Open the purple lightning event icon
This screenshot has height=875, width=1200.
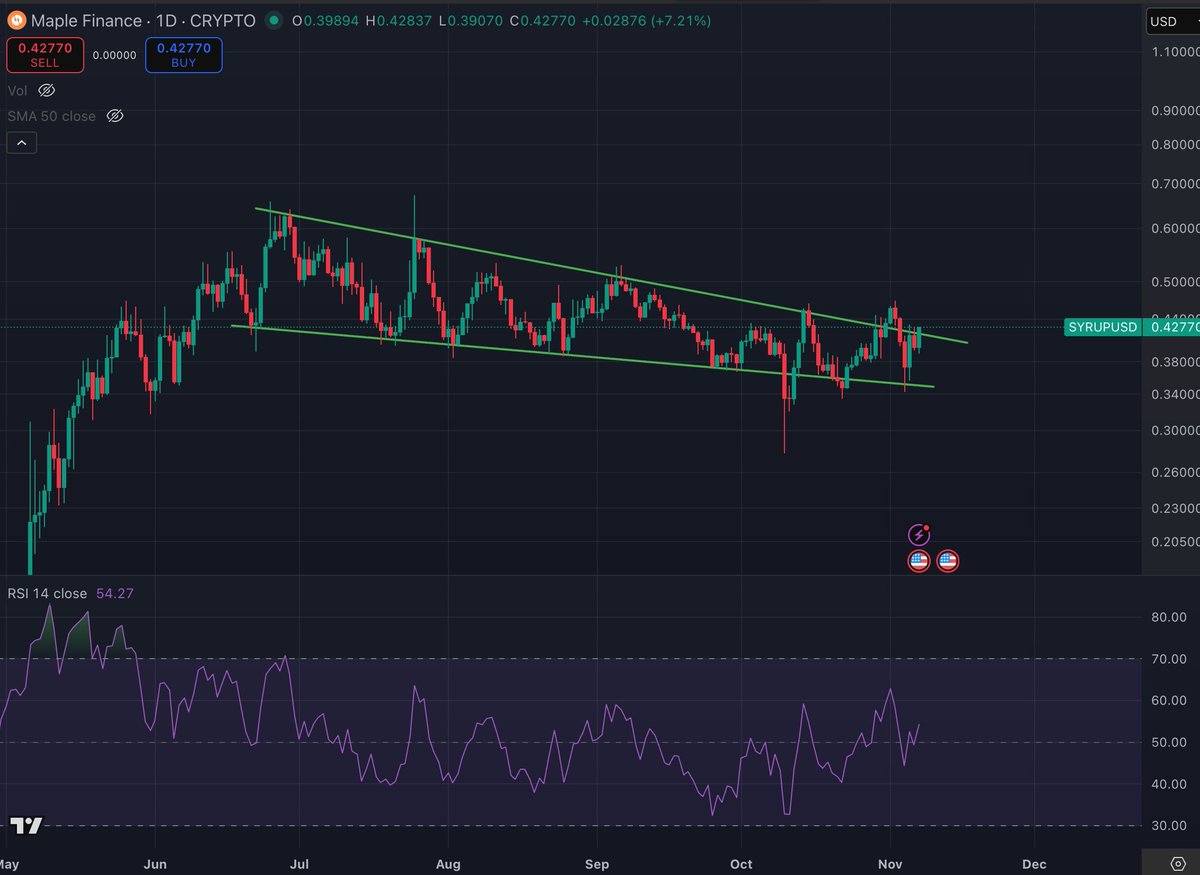918,535
